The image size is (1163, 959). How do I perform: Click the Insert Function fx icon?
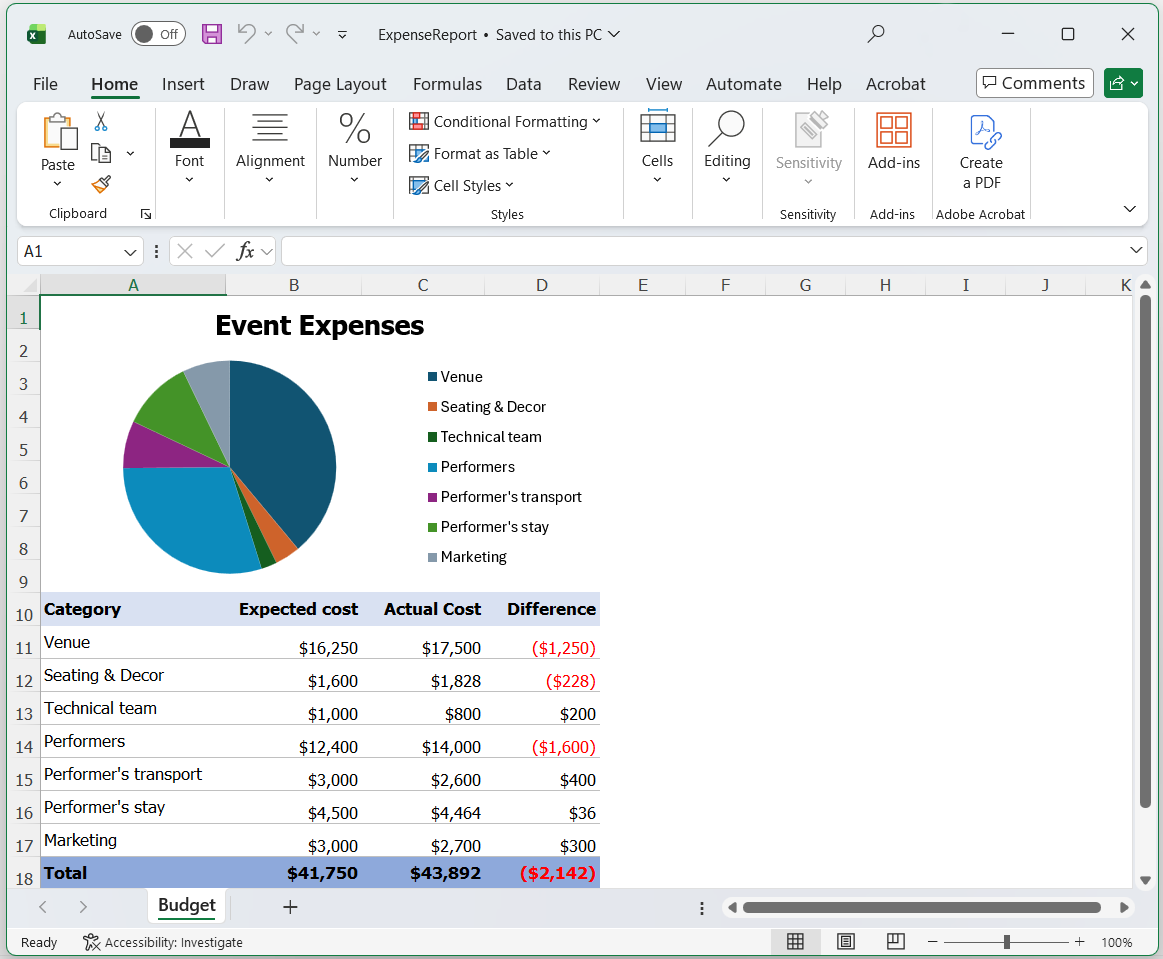[x=245, y=251]
